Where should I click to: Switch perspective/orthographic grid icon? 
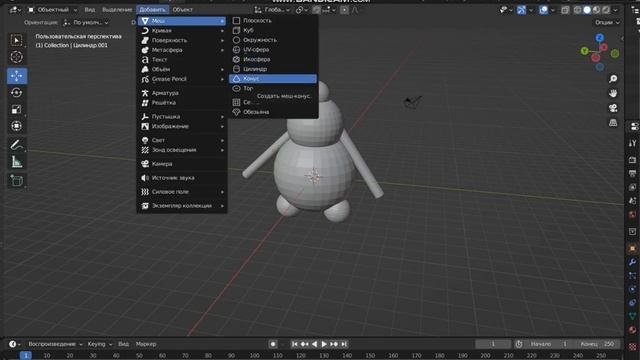(x=613, y=123)
